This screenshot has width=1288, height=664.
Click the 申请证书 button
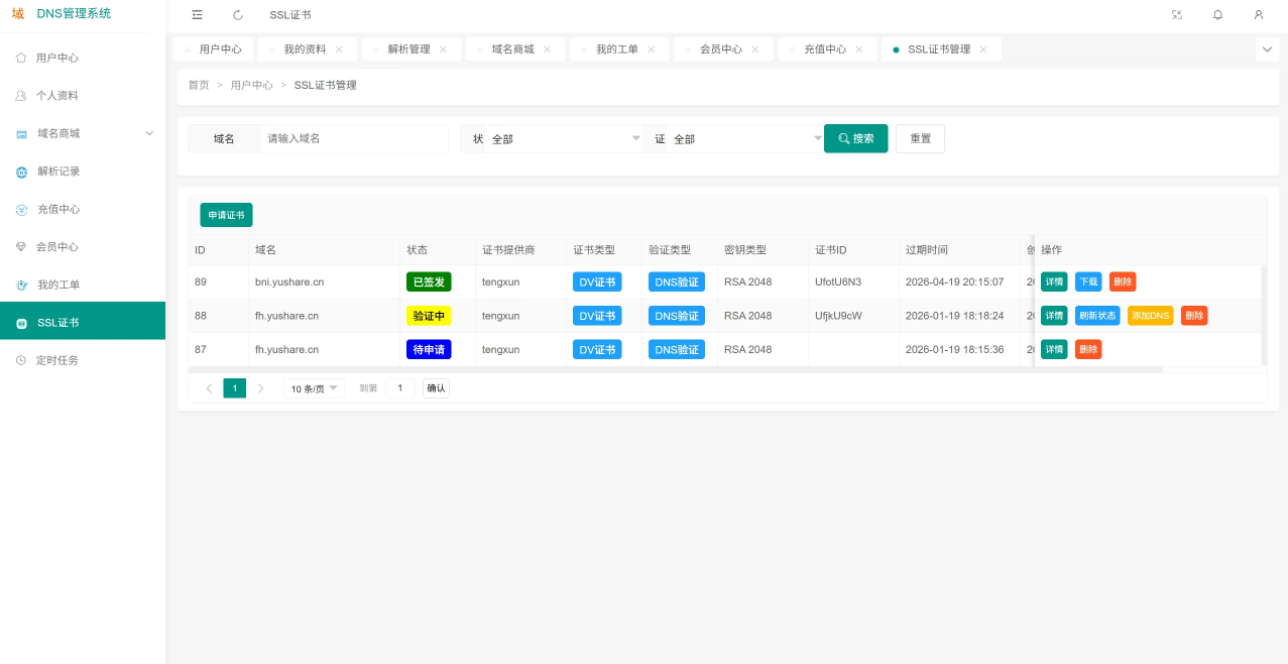coord(226,215)
